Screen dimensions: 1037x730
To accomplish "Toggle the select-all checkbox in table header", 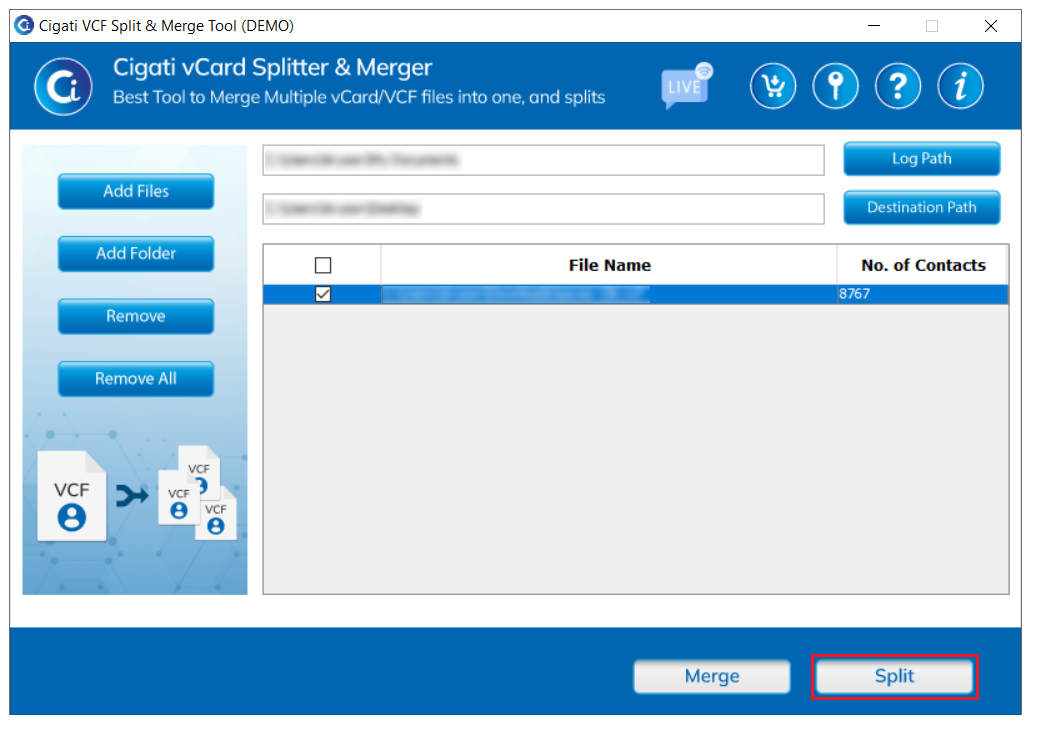I will pyautogui.click(x=323, y=265).
